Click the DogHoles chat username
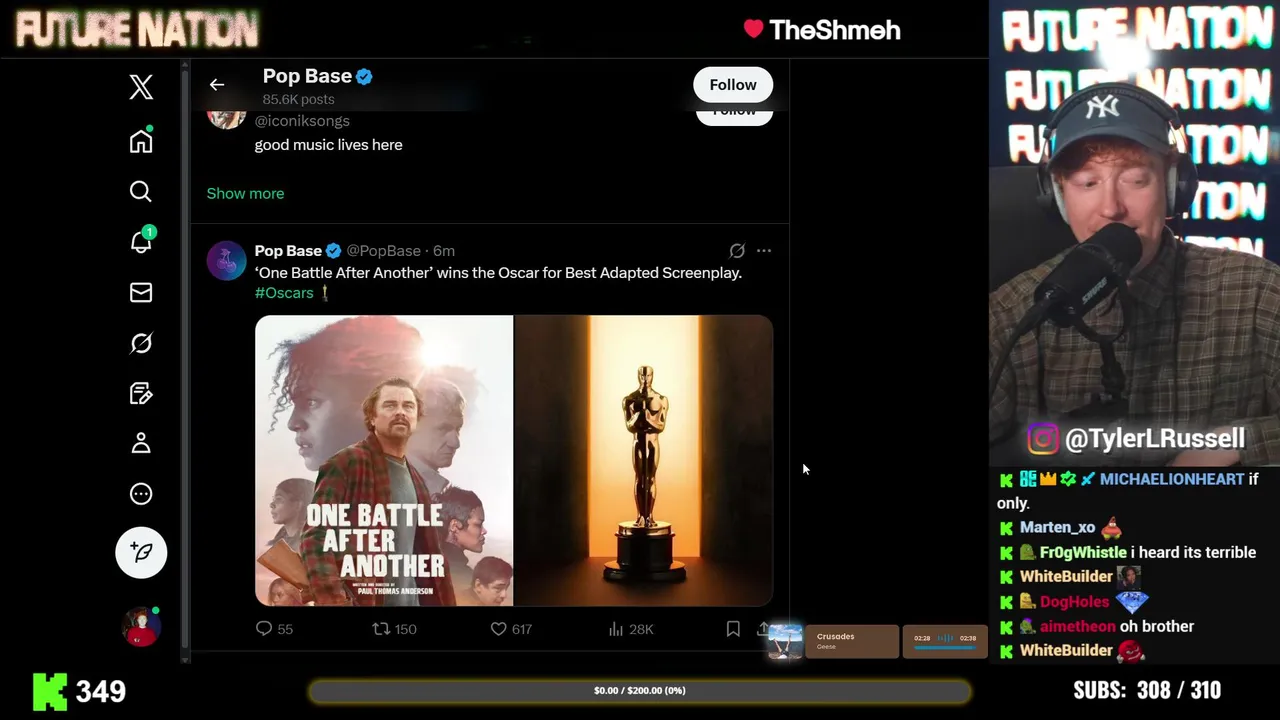This screenshot has height=720, width=1280. tap(1074, 602)
